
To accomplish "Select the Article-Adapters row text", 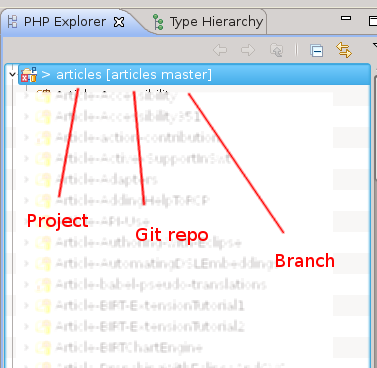I will 106,180.
